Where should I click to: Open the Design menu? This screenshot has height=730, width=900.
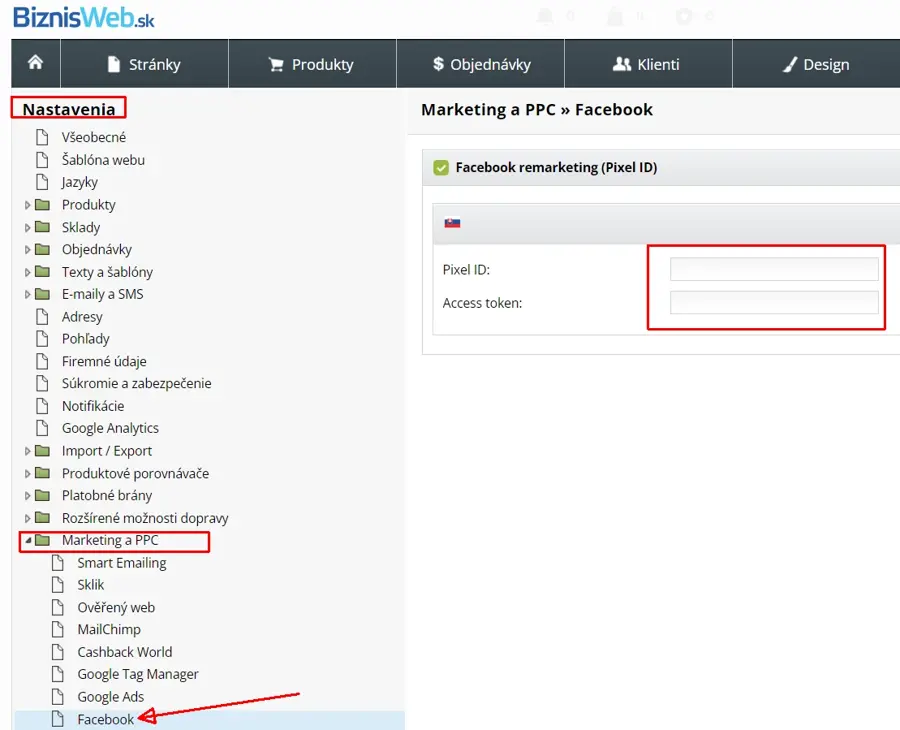pyautogui.click(x=816, y=64)
